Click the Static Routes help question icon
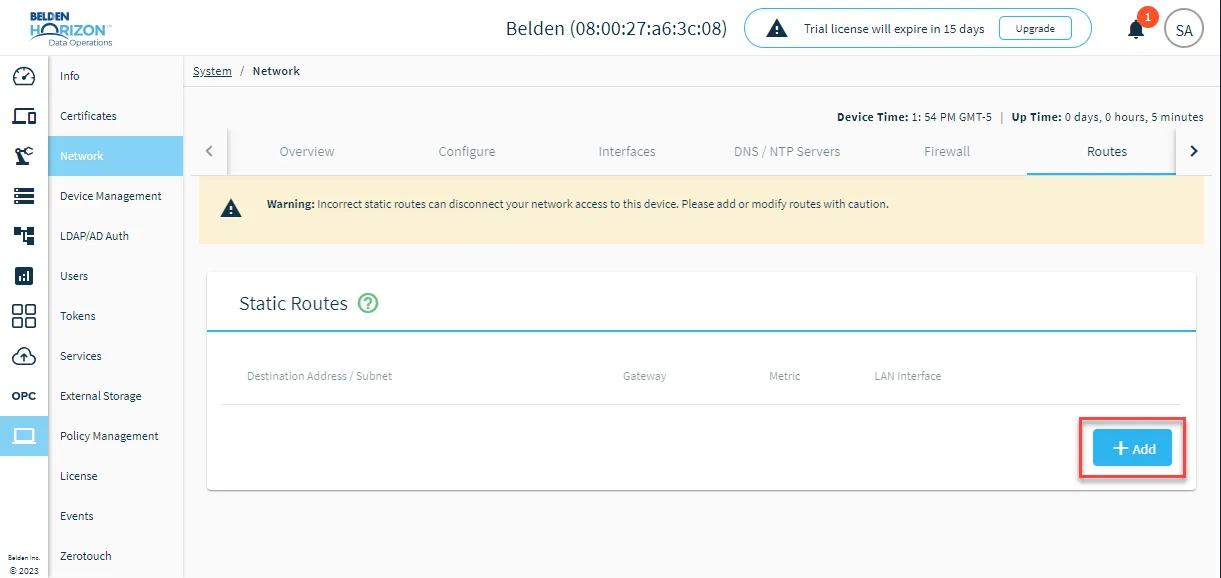 coord(368,303)
